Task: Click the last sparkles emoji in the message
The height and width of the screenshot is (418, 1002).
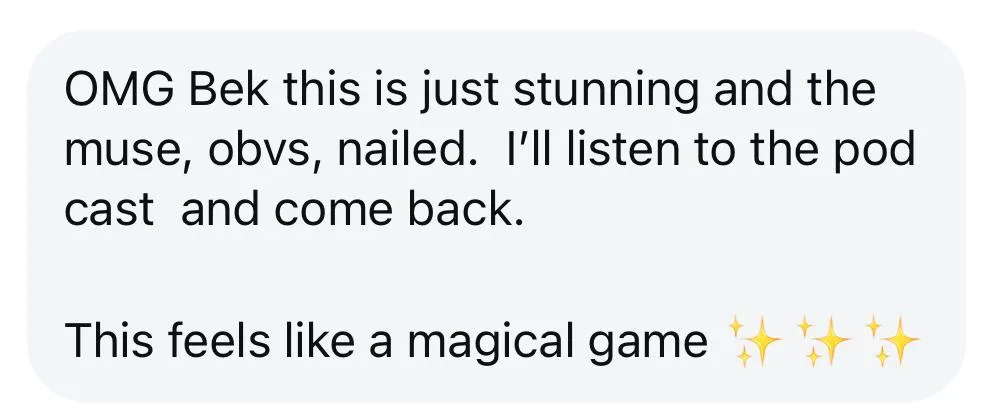Action: [893, 341]
